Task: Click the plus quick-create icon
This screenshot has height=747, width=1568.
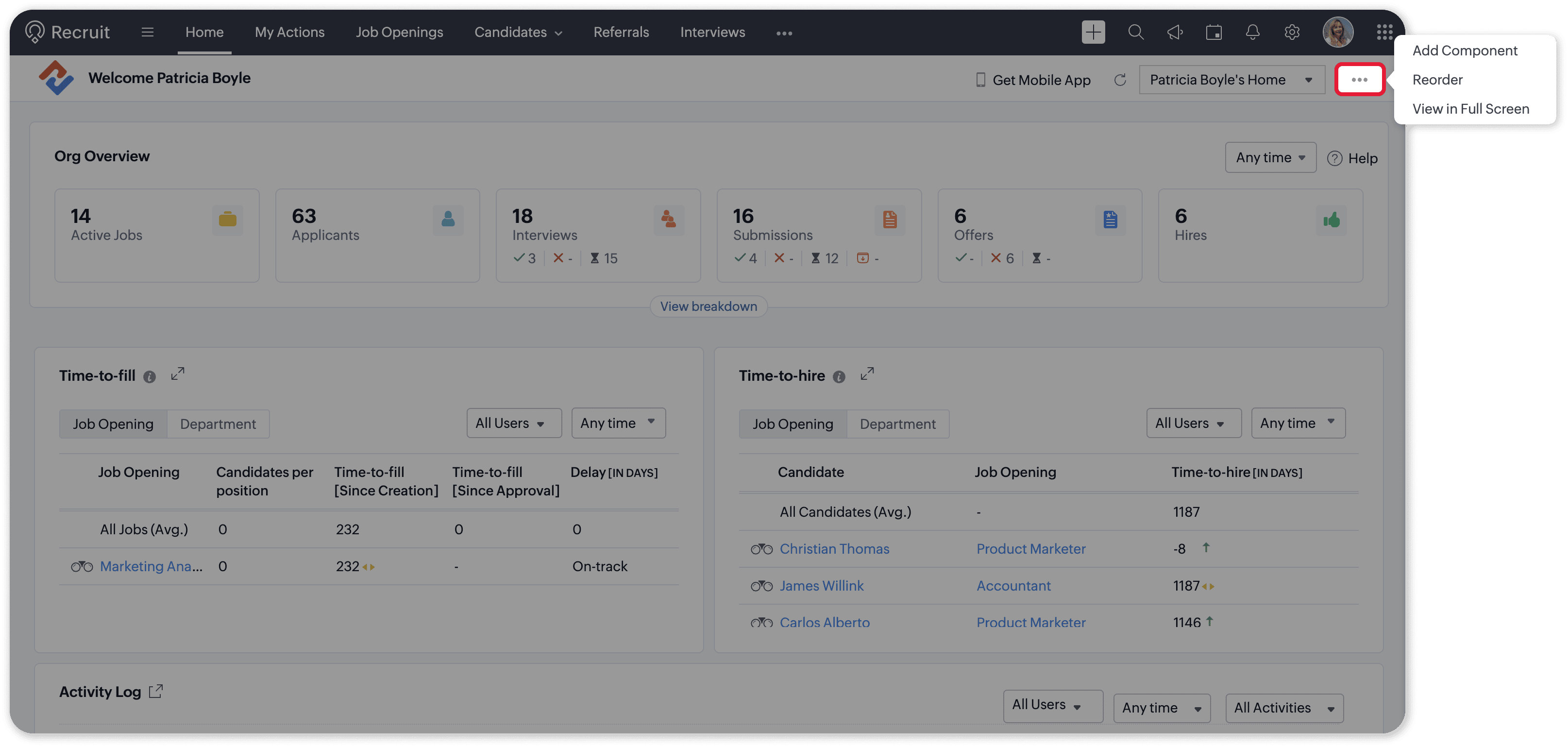Action: pos(1093,32)
